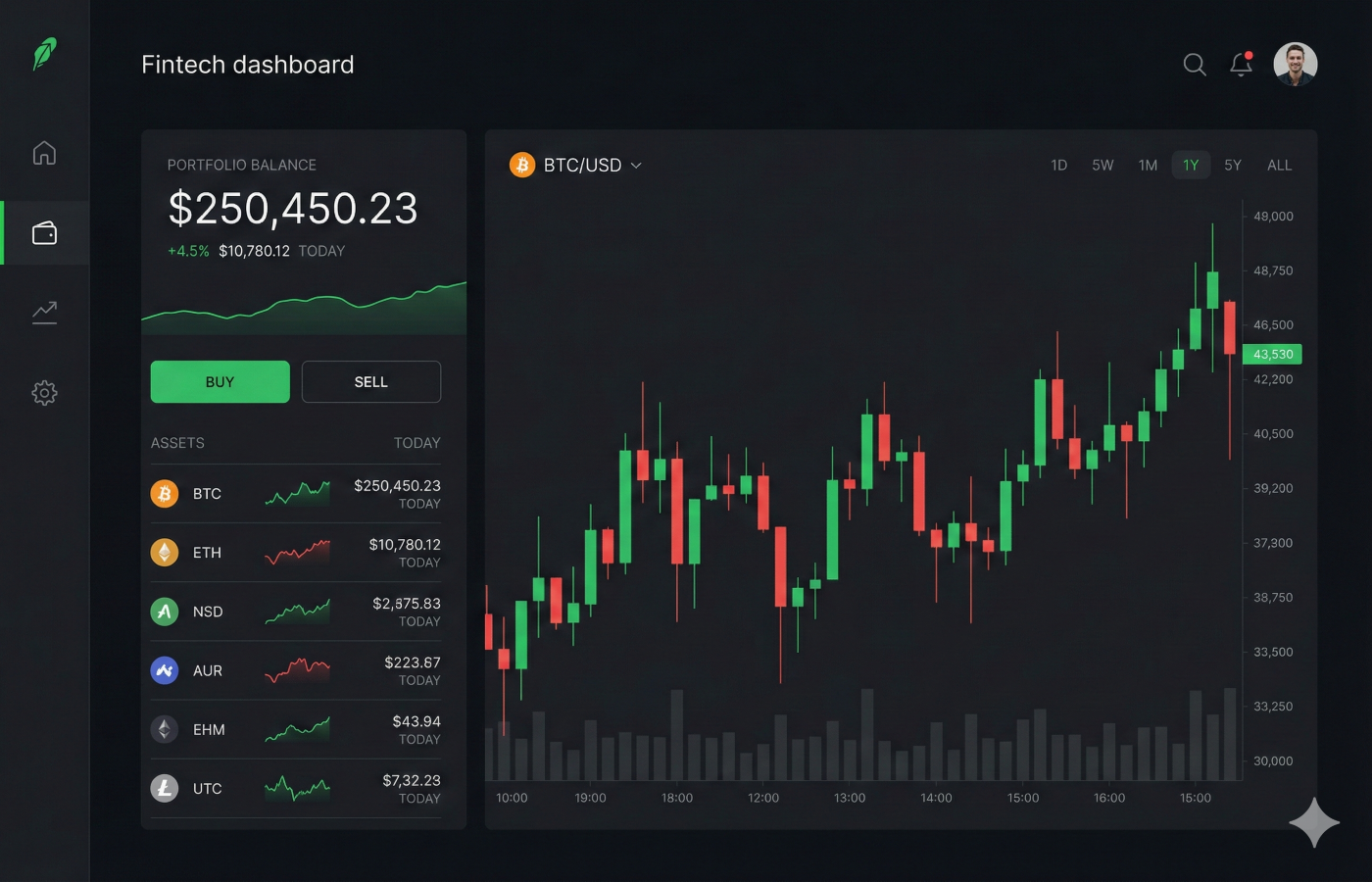Screen dimensions: 1372x882
Task: Click the Ethereum icon next to ETH
Action: (164, 553)
